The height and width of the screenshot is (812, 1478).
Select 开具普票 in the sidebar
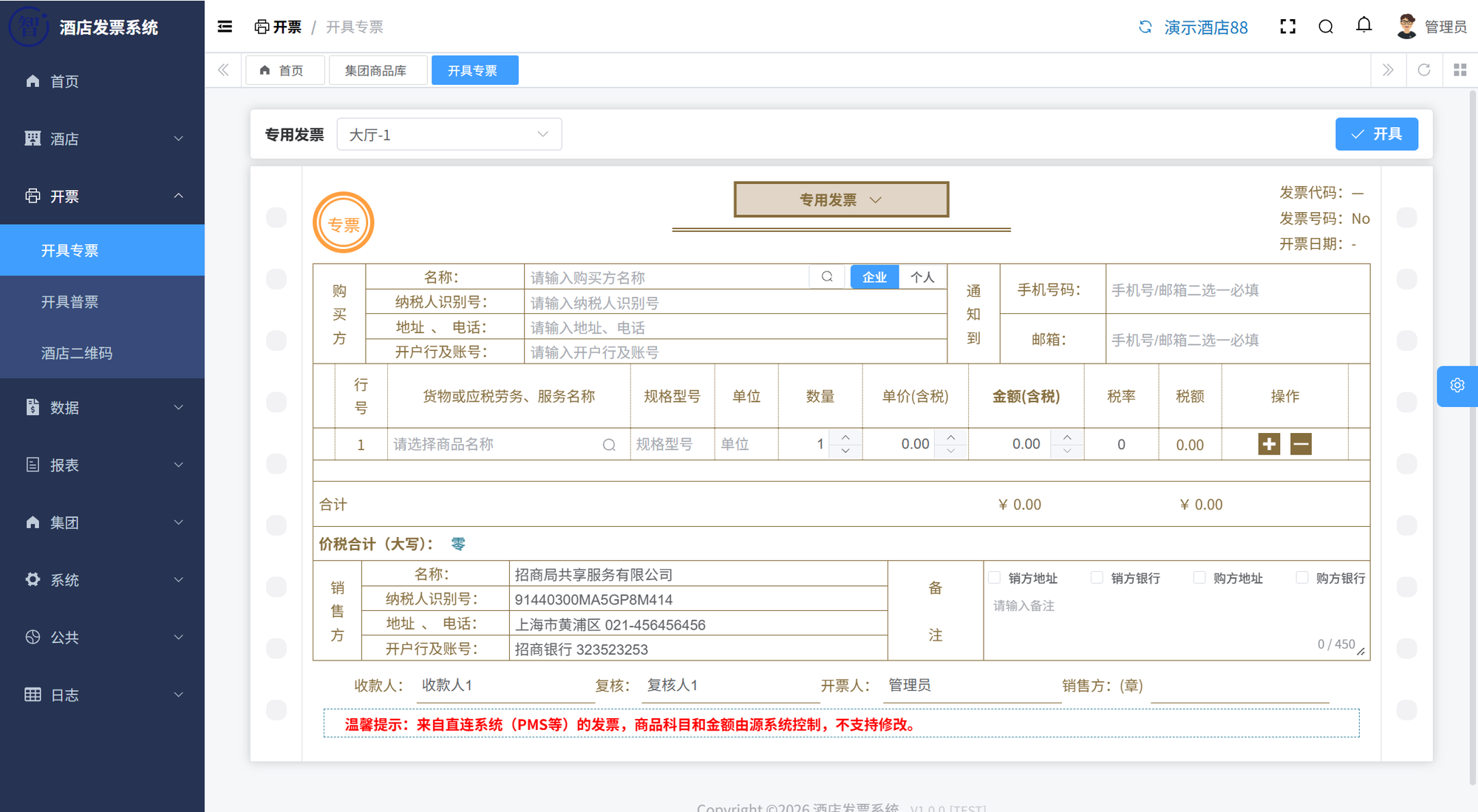click(x=102, y=302)
